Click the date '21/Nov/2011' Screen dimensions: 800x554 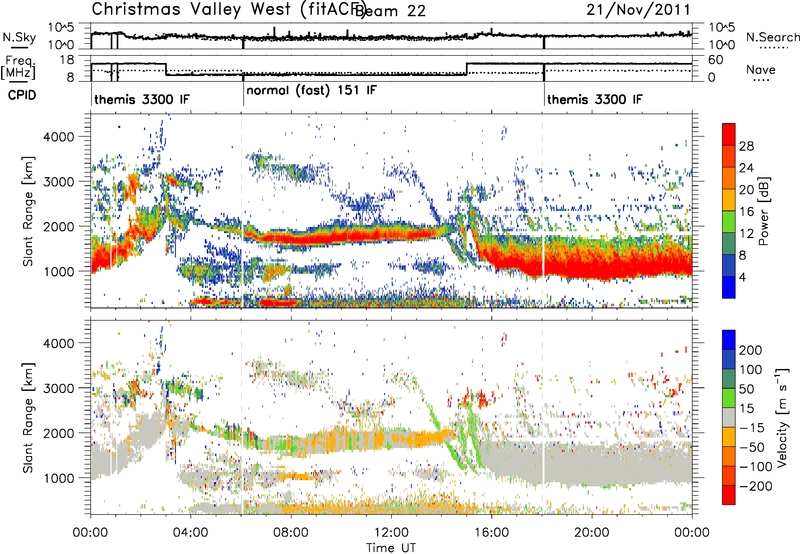pos(638,9)
